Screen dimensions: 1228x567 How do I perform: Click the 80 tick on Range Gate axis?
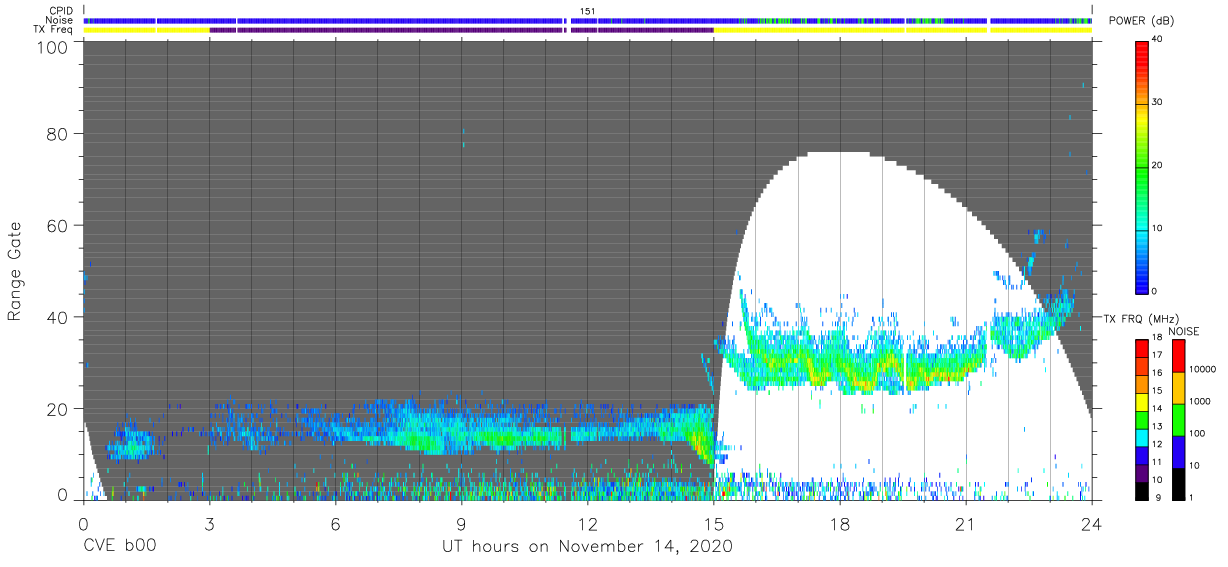(x=56, y=134)
